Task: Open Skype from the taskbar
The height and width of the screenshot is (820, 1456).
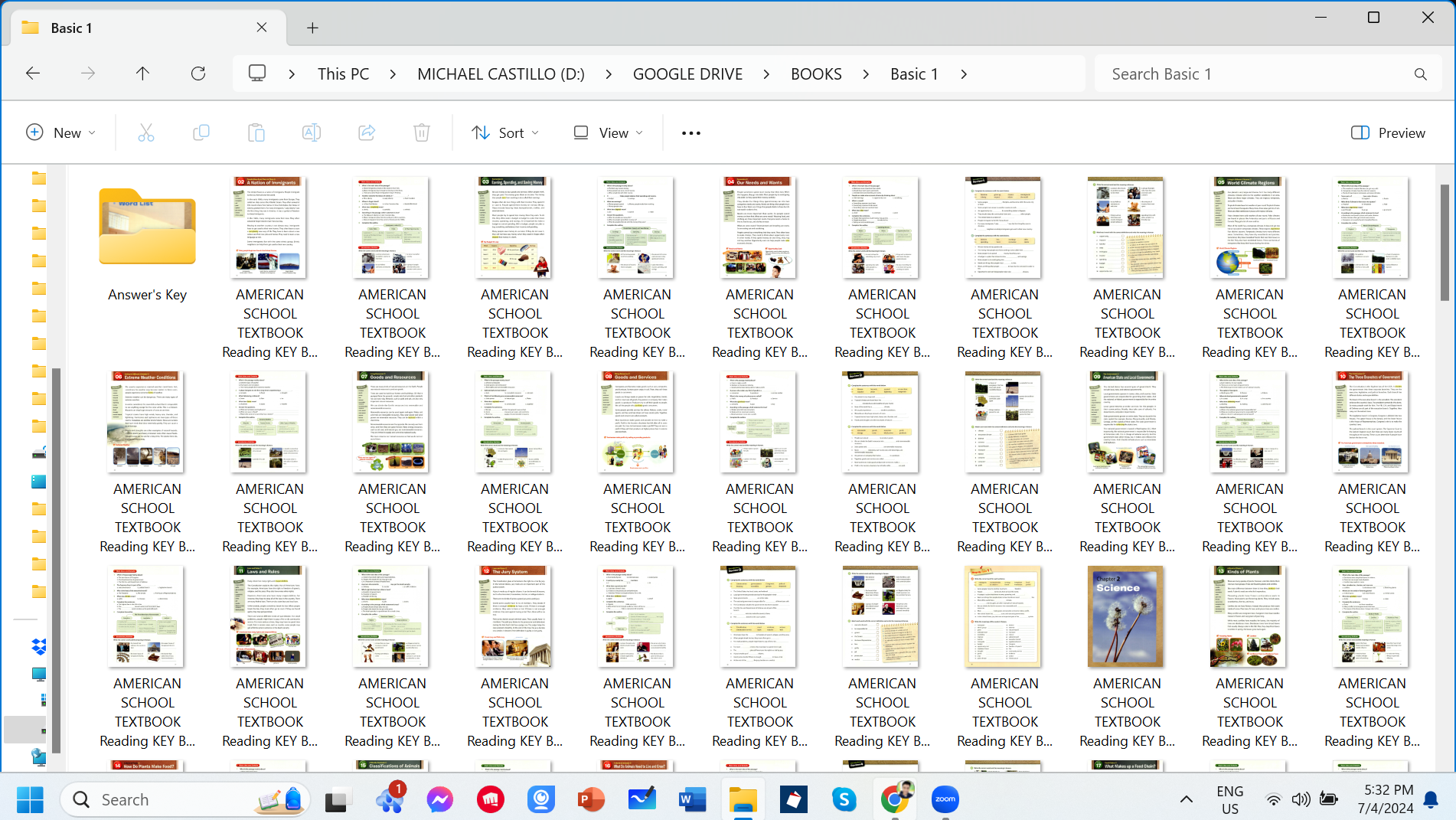Action: click(844, 799)
